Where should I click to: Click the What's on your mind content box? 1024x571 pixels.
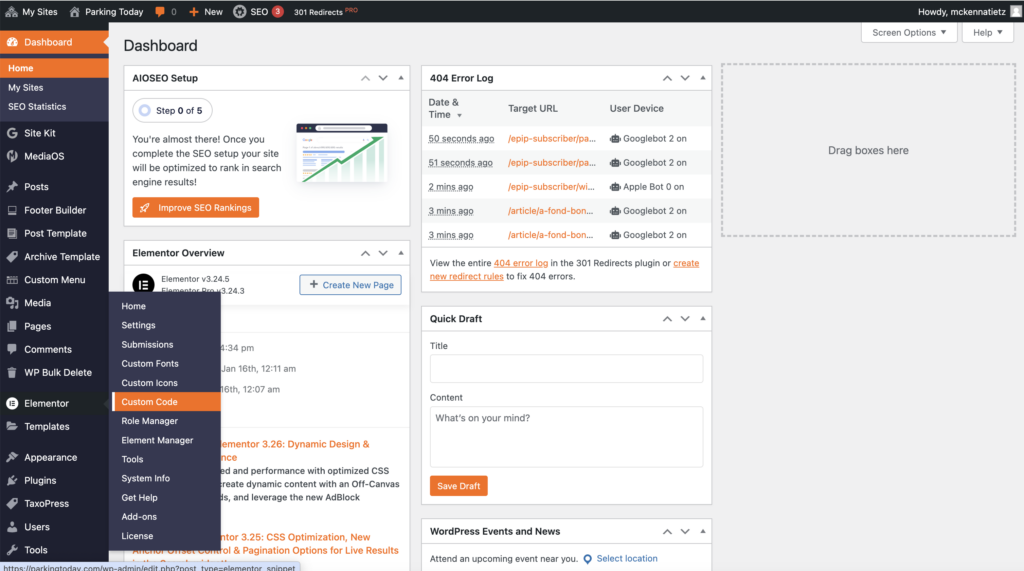coord(566,437)
